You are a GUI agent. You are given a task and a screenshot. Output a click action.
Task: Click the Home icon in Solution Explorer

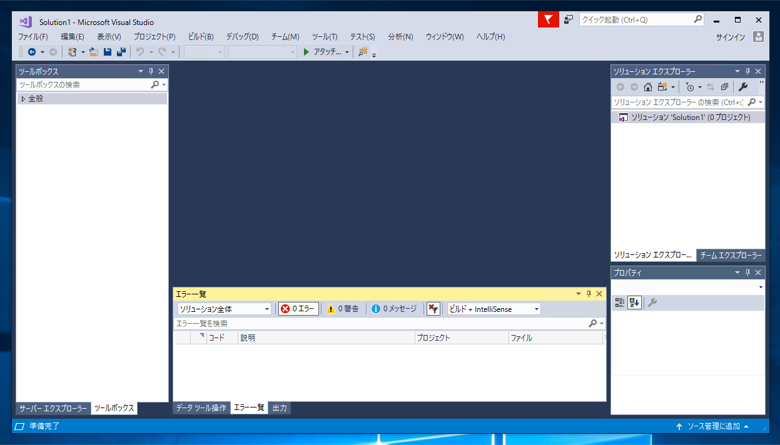tap(648, 87)
